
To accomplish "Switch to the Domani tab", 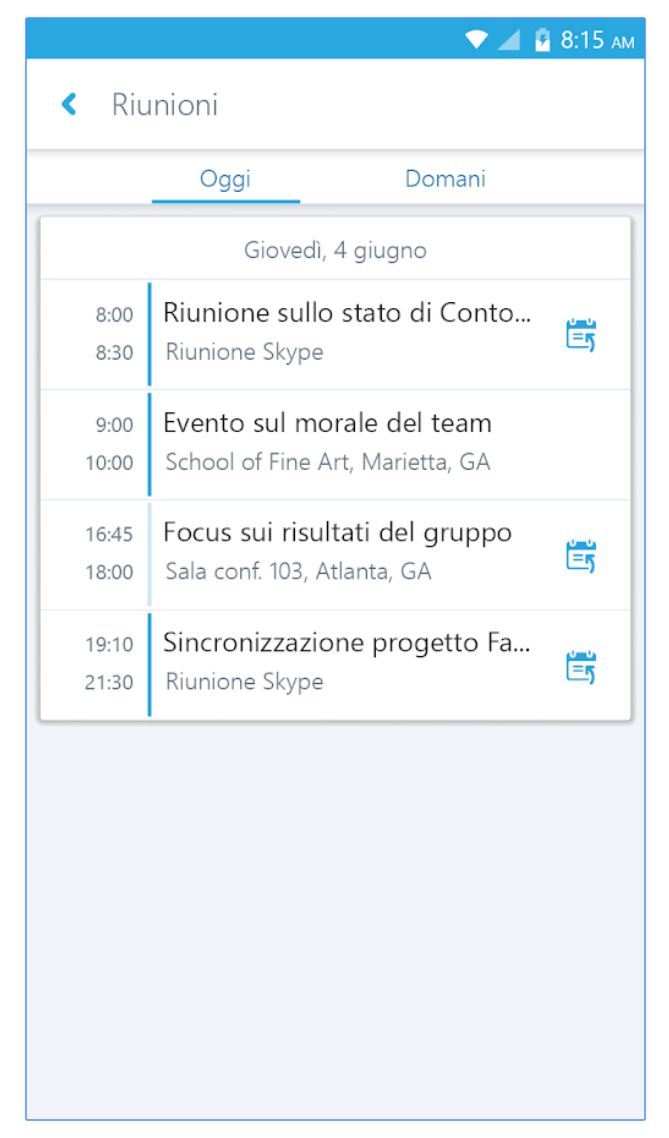I will click(445, 180).
